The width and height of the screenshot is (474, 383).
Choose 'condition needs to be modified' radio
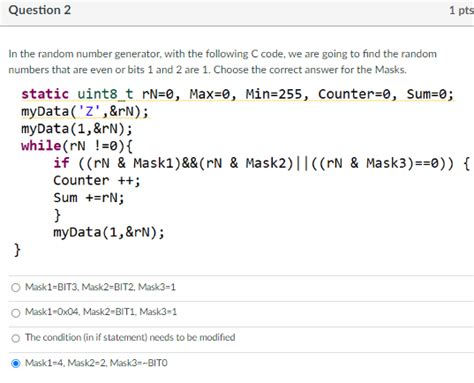(x=16, y=338)
